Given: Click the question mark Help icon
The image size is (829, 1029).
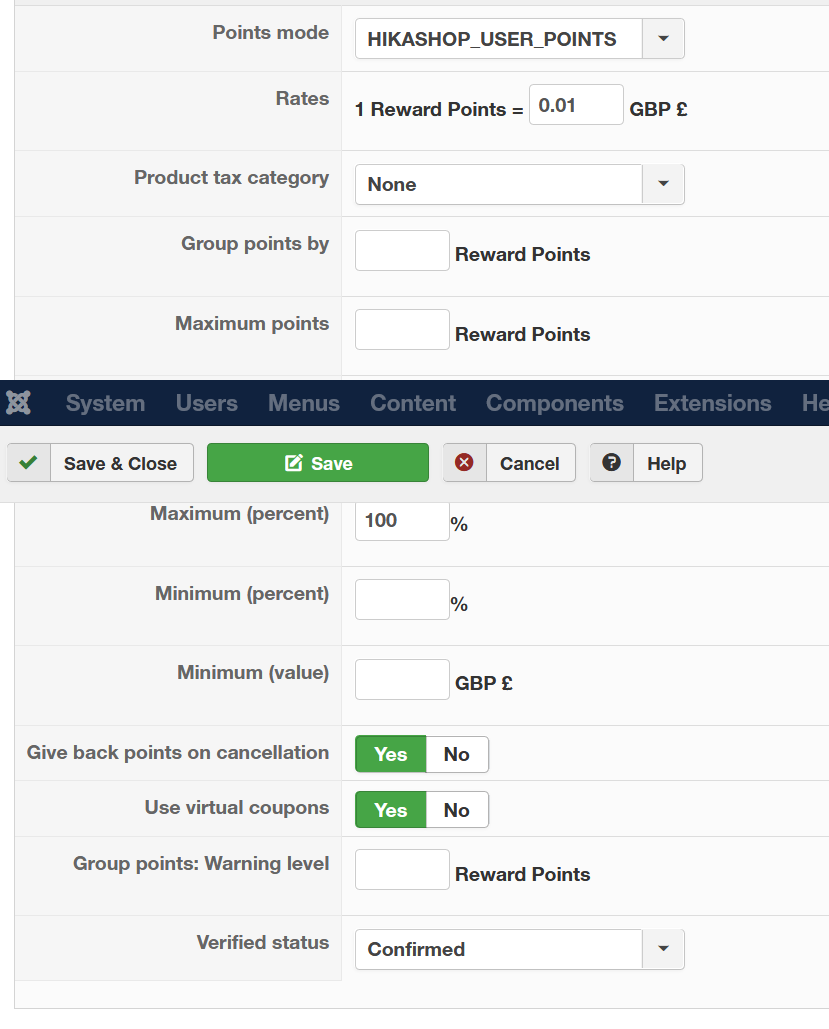Looking at the screenshot, I should pos(612,463).
